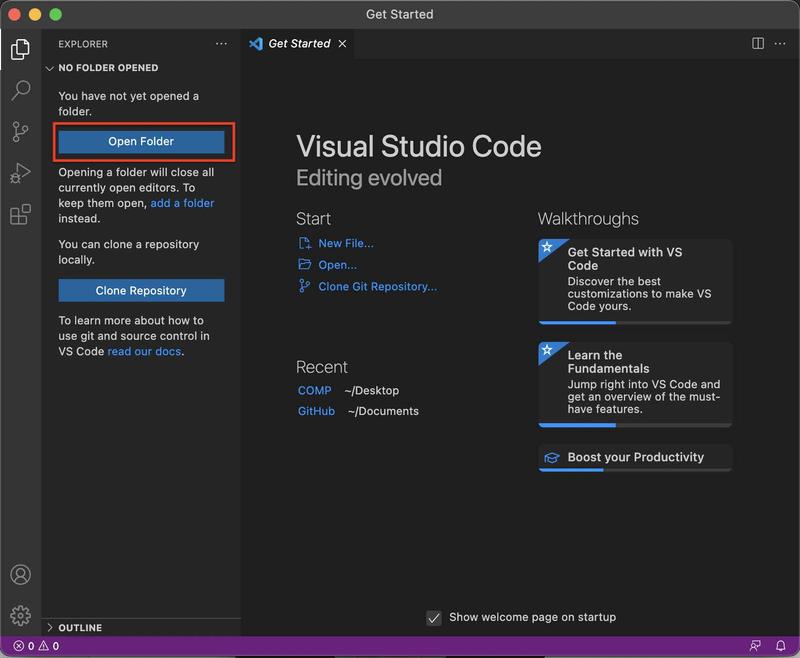
Task: Open the Extensions view
Action: (x=20, y=214)
